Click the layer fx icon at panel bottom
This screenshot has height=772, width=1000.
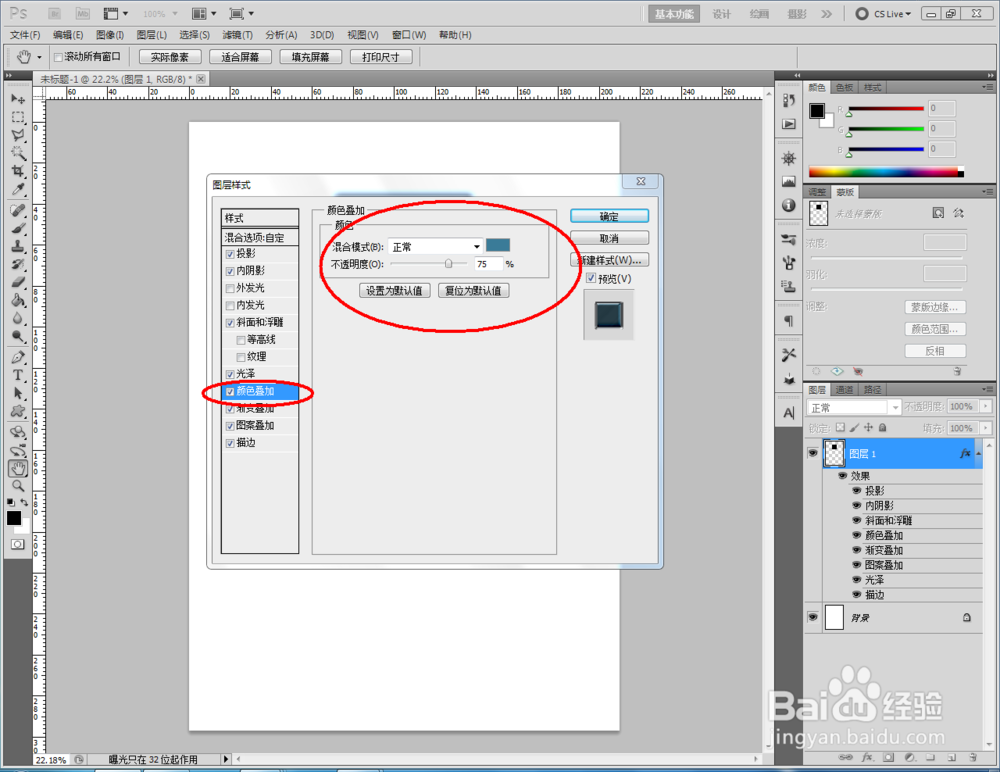[x=867, y=757]
